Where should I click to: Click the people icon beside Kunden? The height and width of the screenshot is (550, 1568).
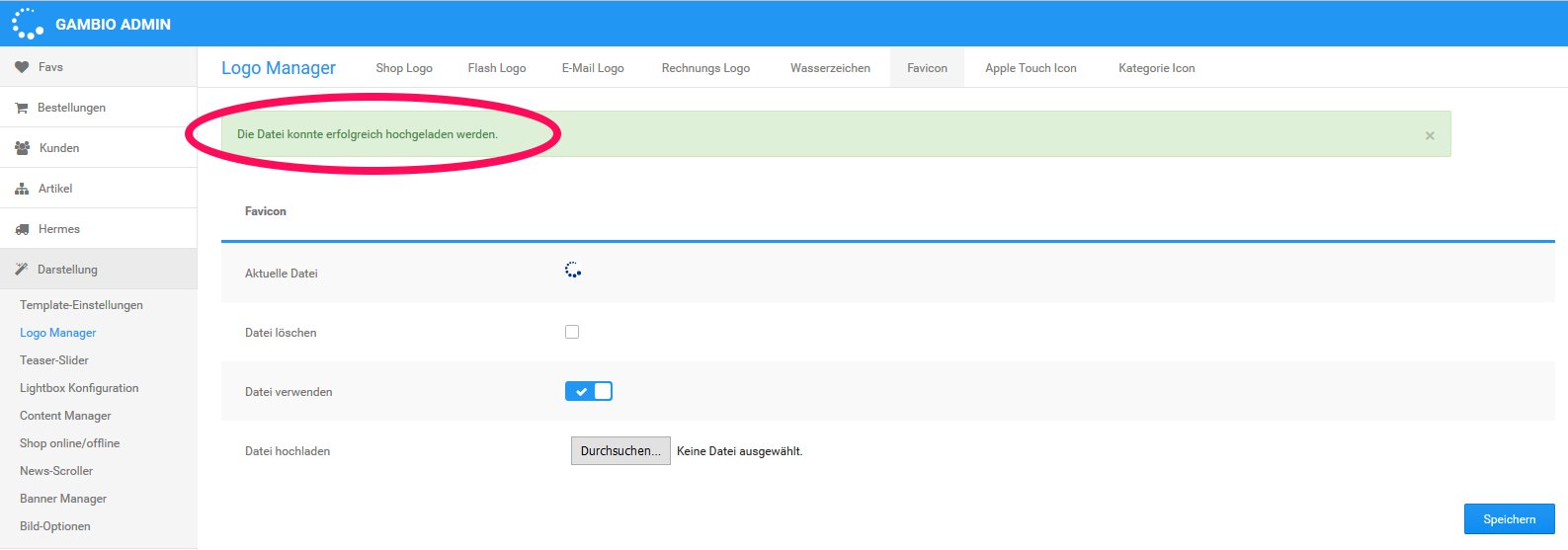[22, 148]
